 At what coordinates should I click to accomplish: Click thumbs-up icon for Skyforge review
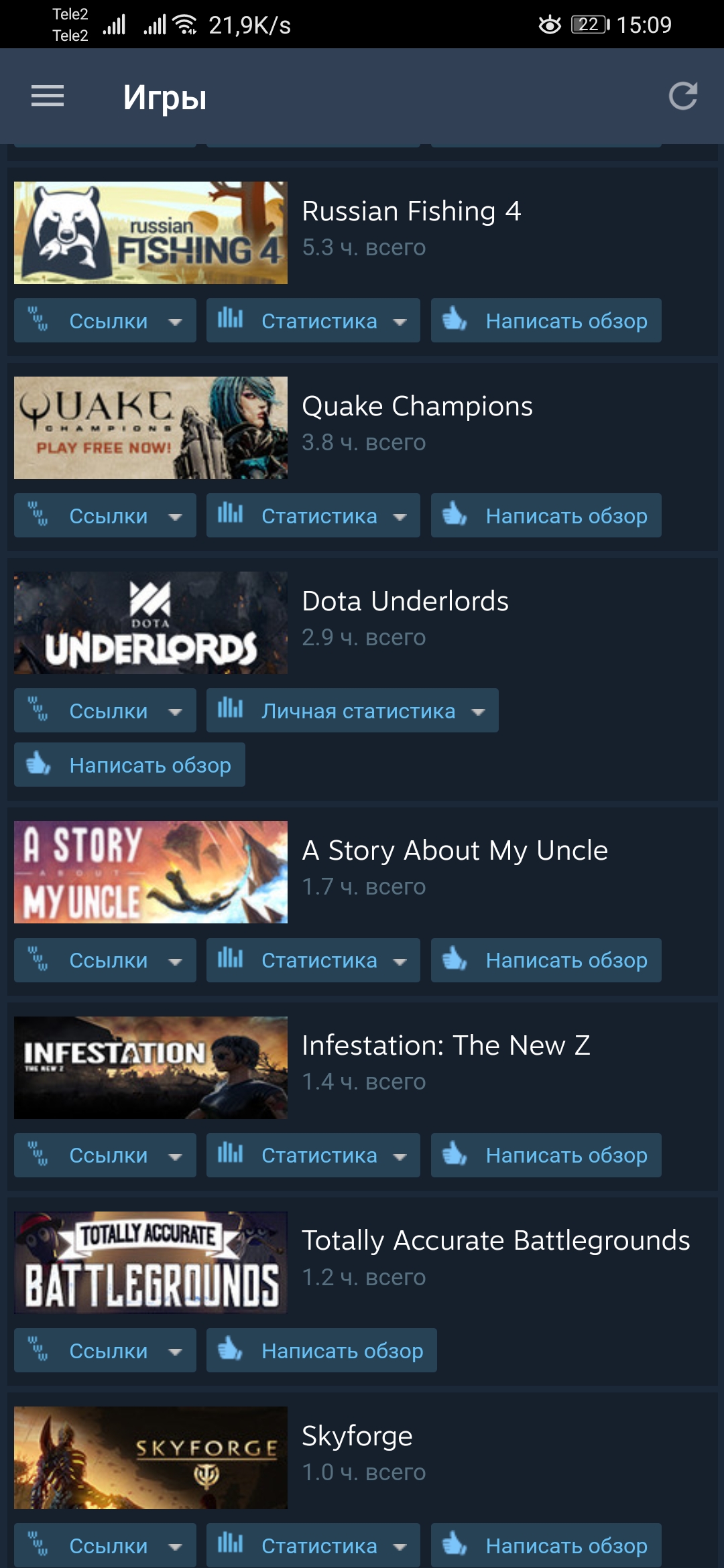click(x=454, y=1544)
